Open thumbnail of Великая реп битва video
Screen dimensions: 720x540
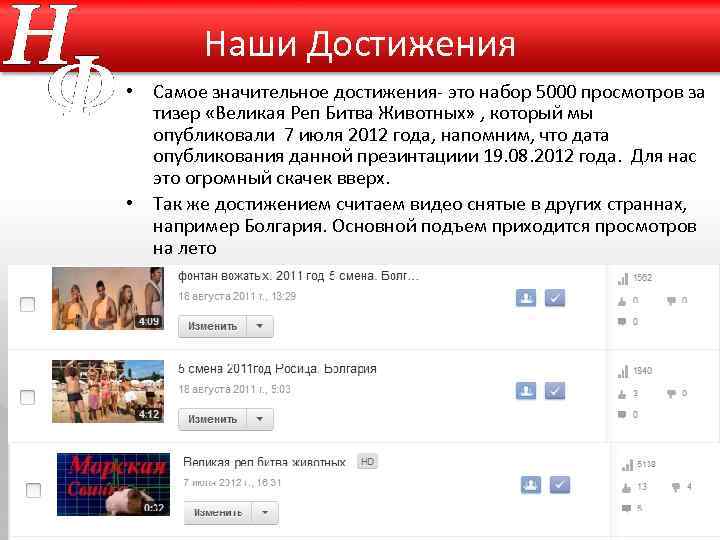tap(113, 484)
